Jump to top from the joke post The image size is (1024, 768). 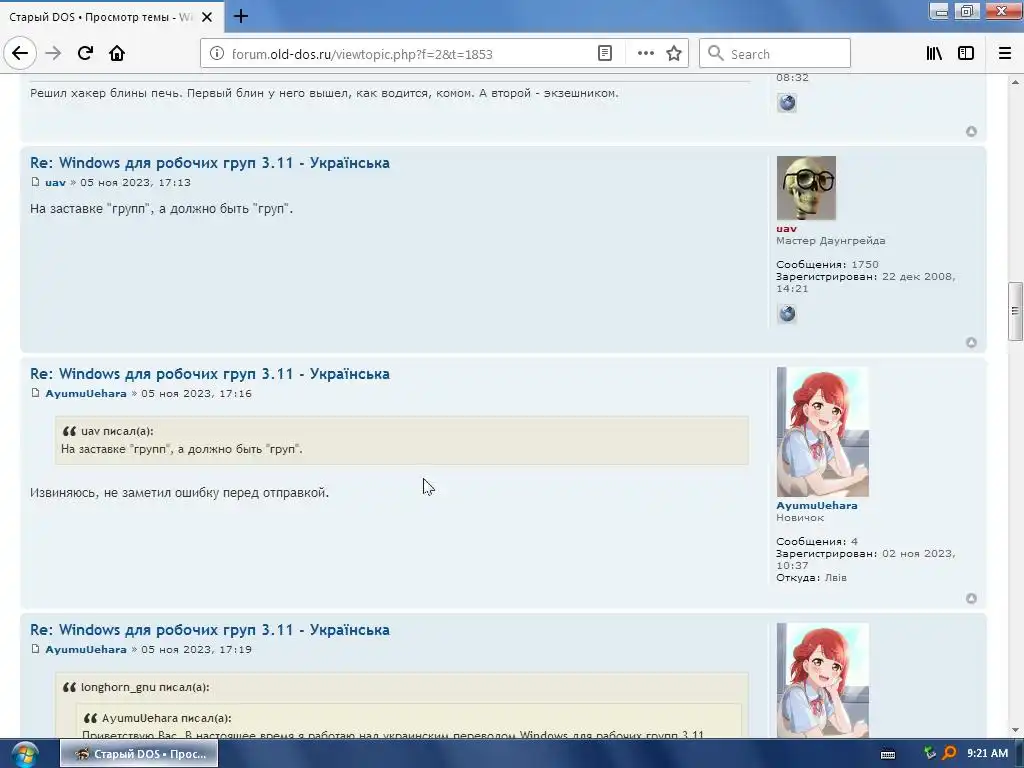[971, 131]
